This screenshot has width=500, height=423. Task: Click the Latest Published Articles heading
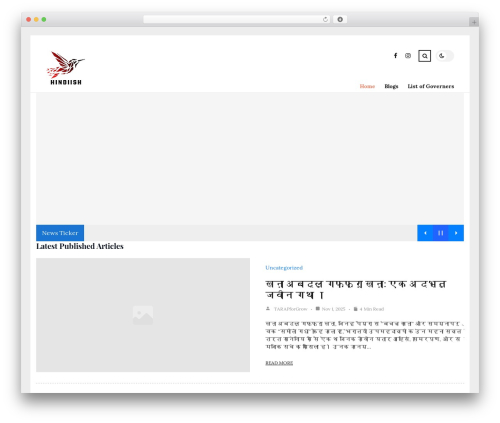pyautogui.click(x=80, y=246)
